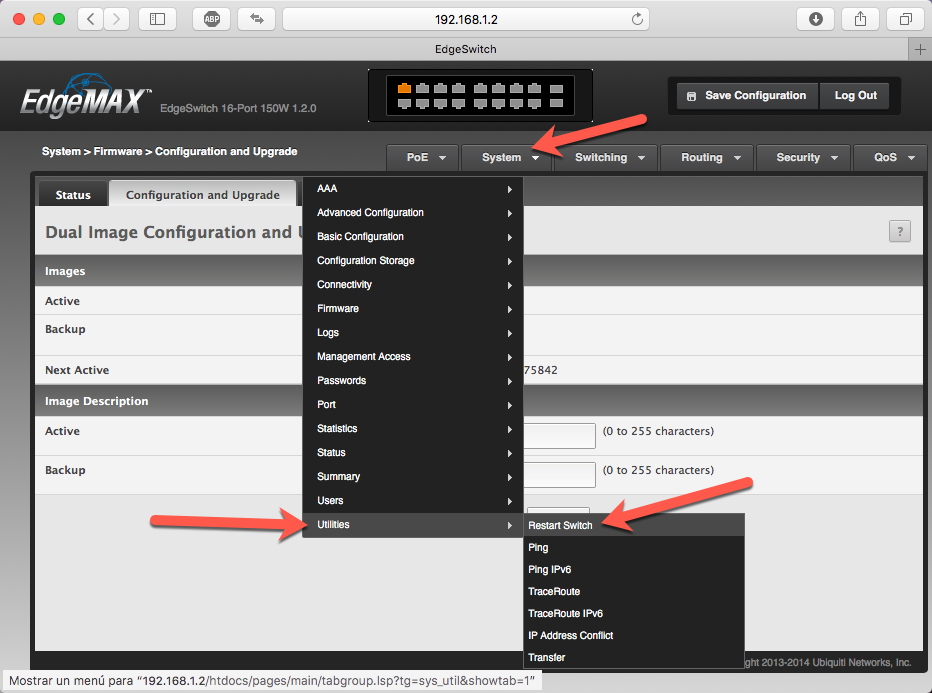The width and height of the screenshot is (932, 693).
Task: Click the Safari share icon
Action: tap(860, 19)
